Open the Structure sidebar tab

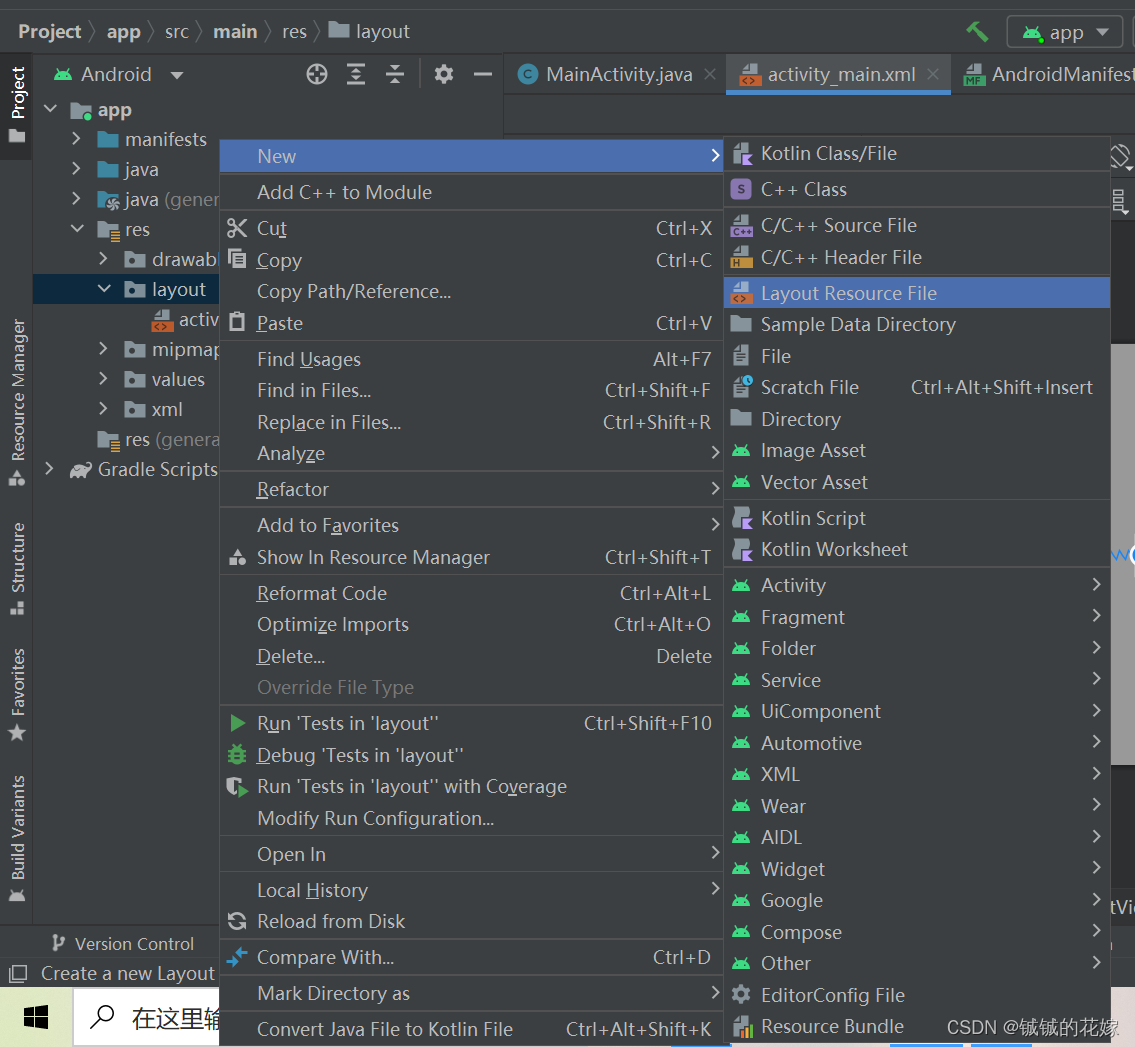pos(17,568)
